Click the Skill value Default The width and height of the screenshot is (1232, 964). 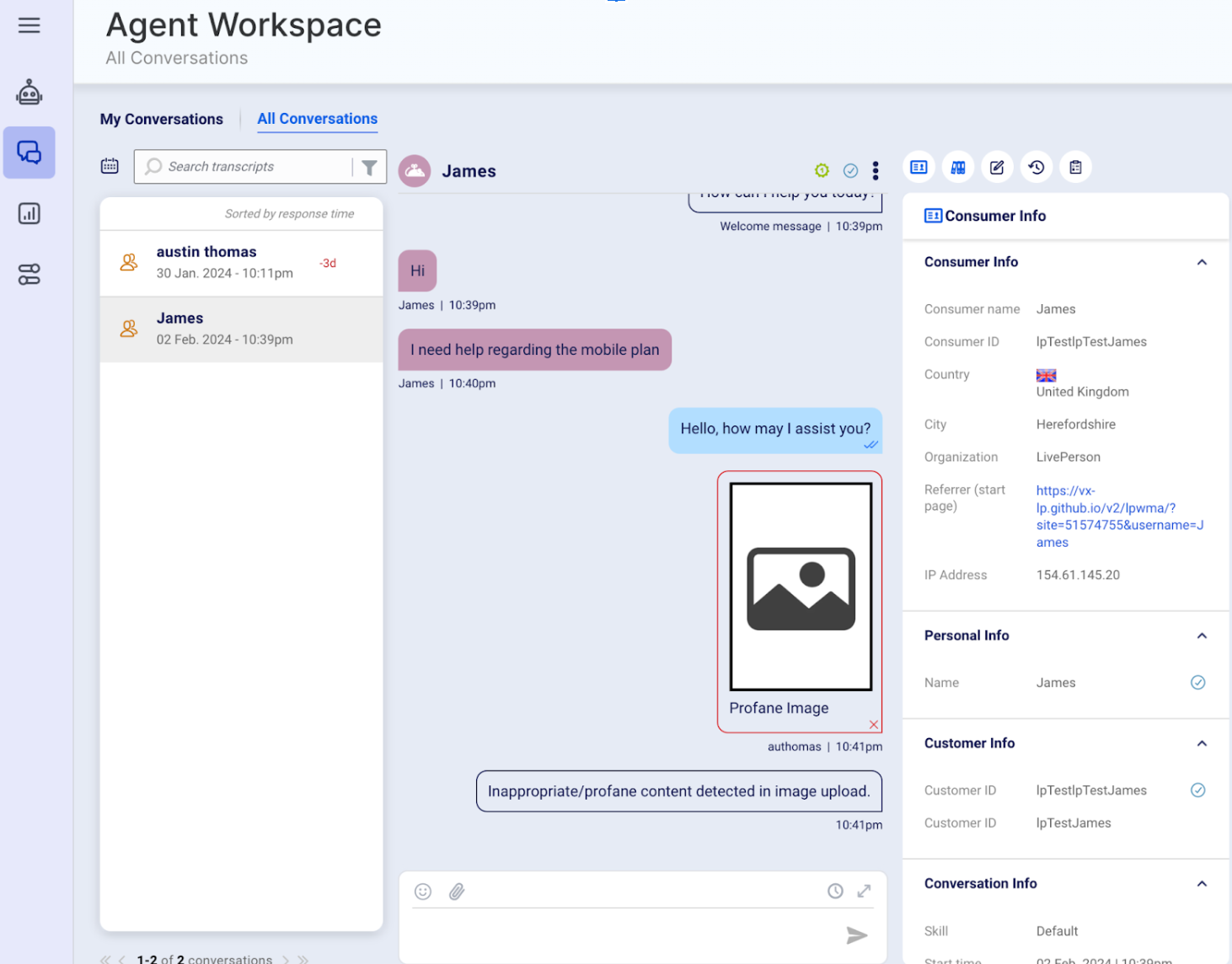point(1057,931)
